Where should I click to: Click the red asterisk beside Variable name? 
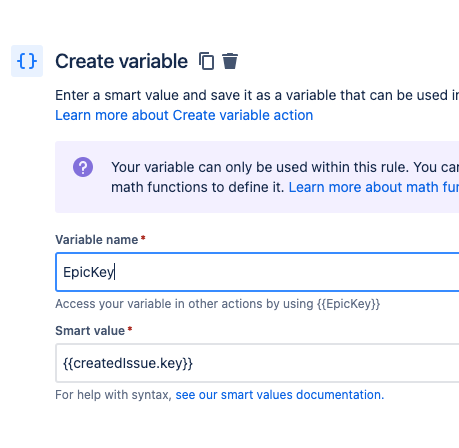click(143, 238)
